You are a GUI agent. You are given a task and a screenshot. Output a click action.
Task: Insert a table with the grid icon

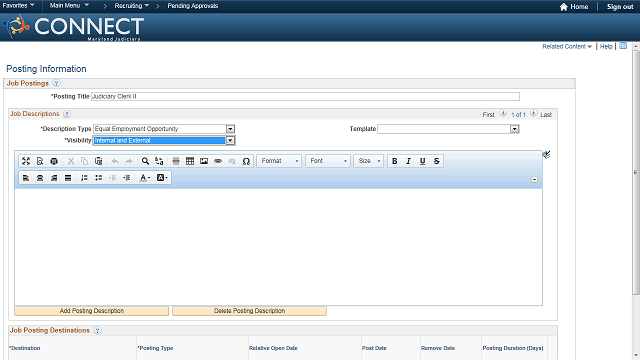pyautogui.click(x=190, y=161)
